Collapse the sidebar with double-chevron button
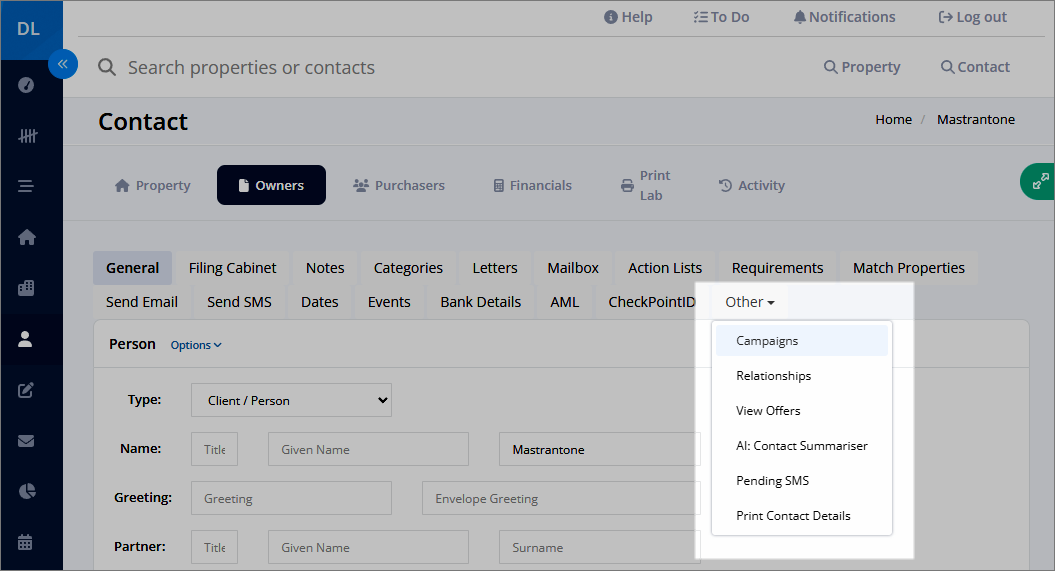Screen dimensions: 1055x571 [x=63, y=64]
